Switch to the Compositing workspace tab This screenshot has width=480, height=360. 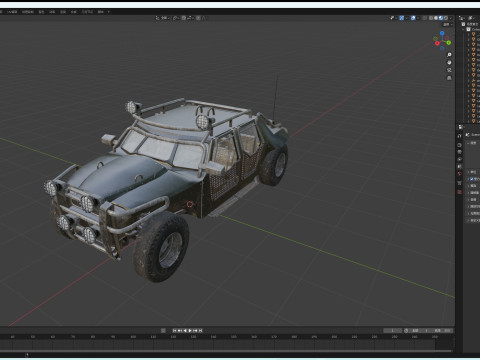coord(74,12)
